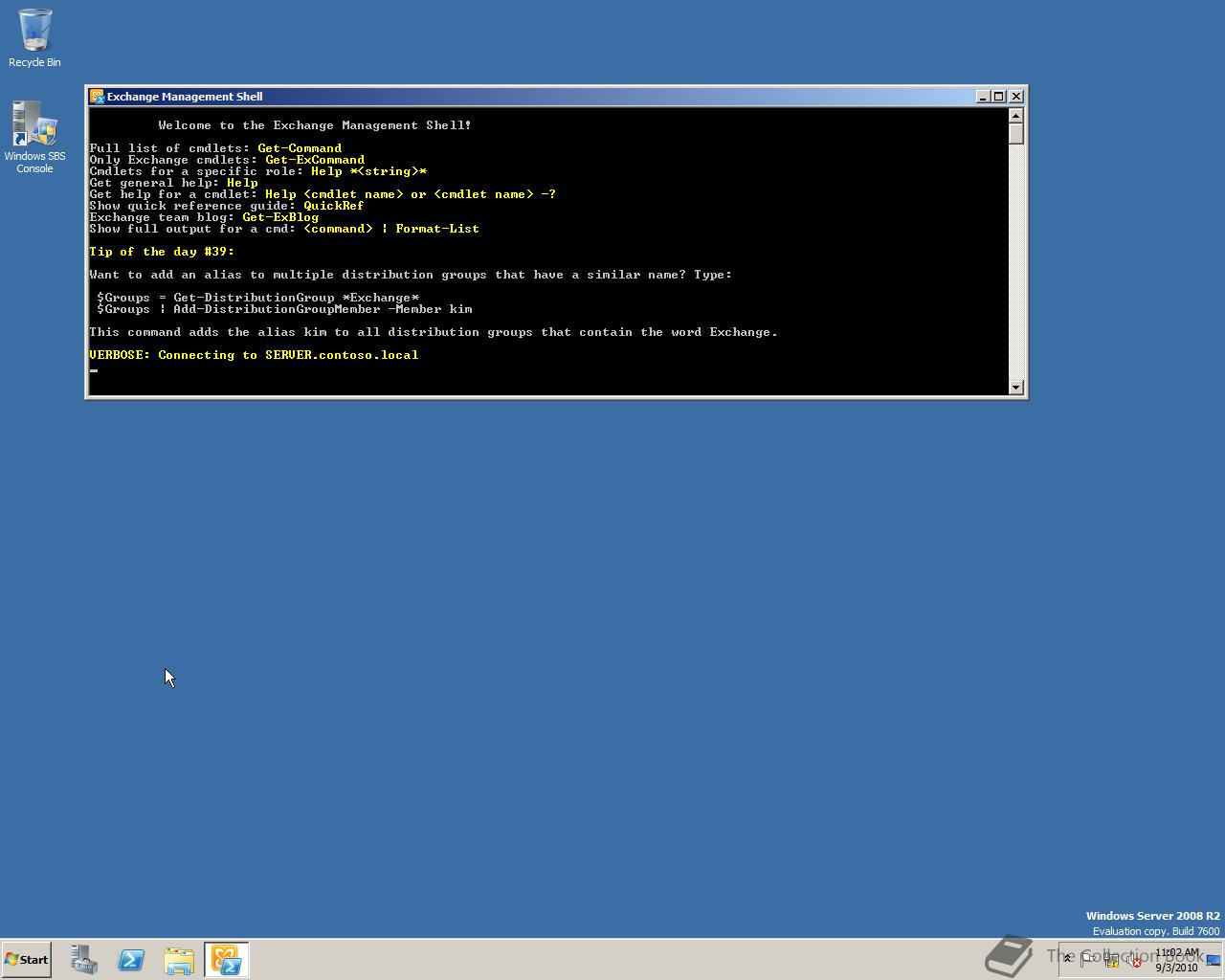Click the Start button

coord(26,960)
